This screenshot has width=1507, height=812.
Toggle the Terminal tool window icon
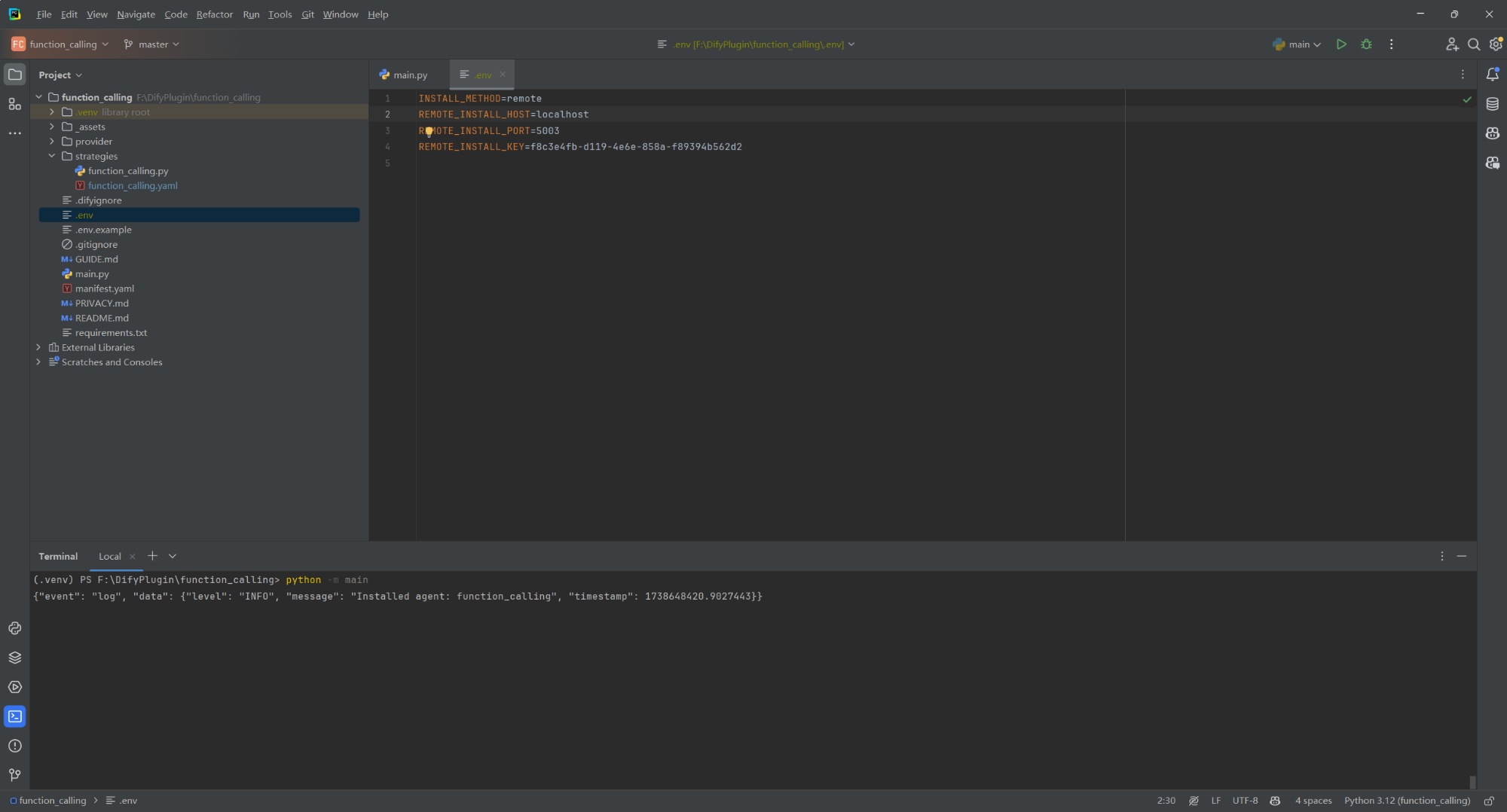pos(15,716)
